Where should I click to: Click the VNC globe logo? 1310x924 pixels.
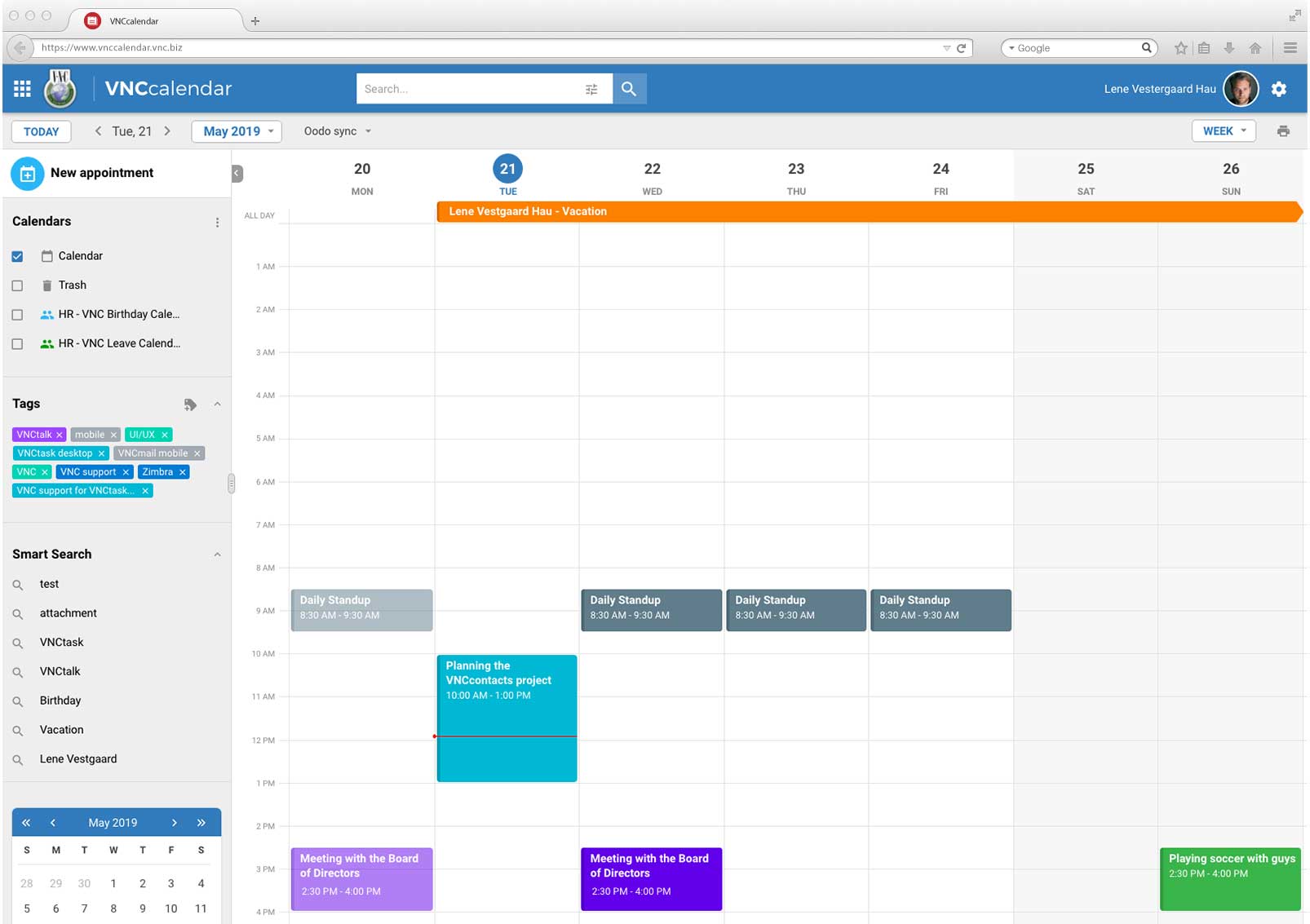point(60,89)
